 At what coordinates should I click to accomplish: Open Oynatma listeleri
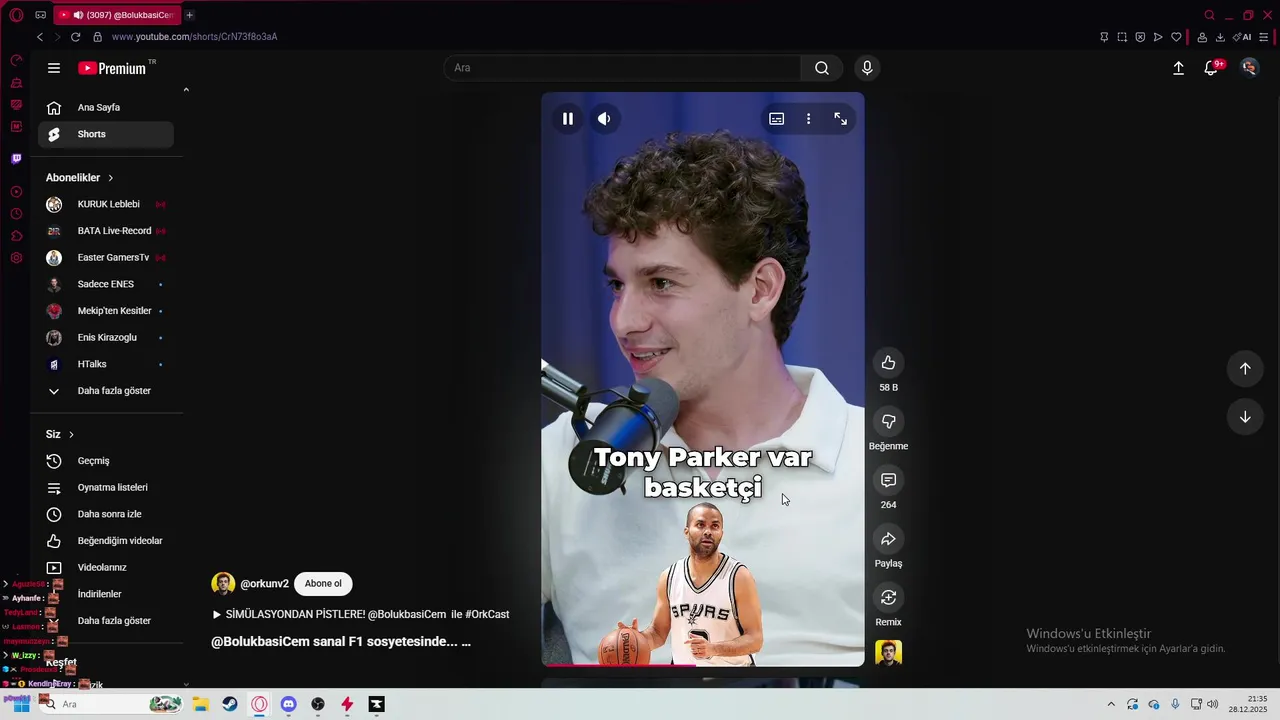click(x=106, y=488)
